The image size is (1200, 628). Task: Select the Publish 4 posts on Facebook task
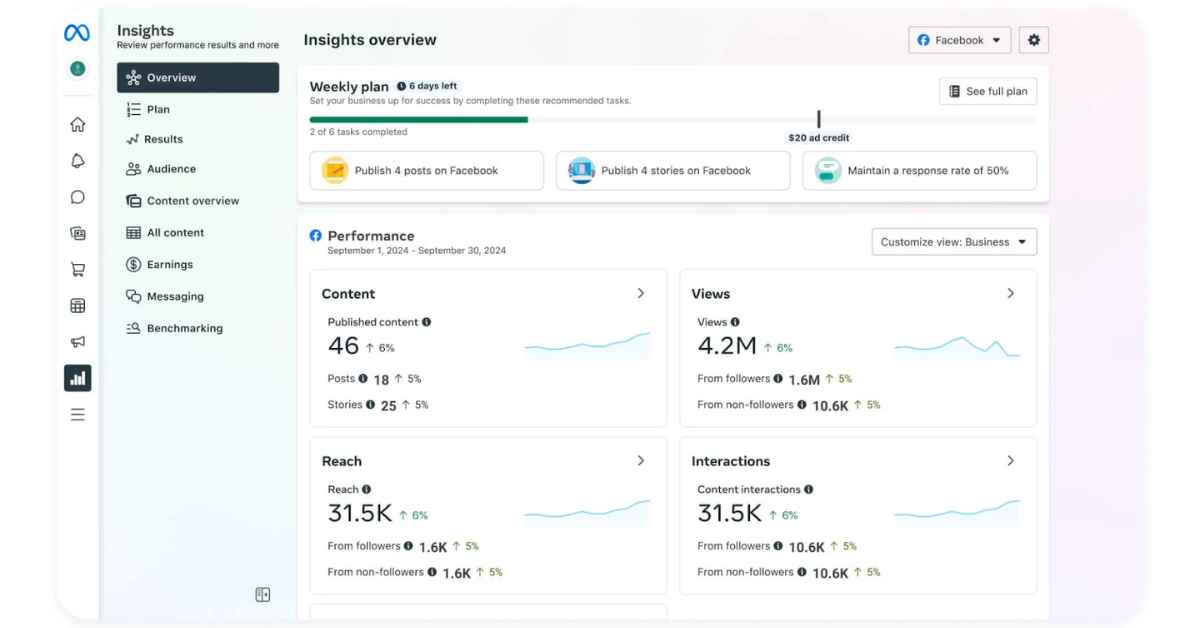[427, 170]
